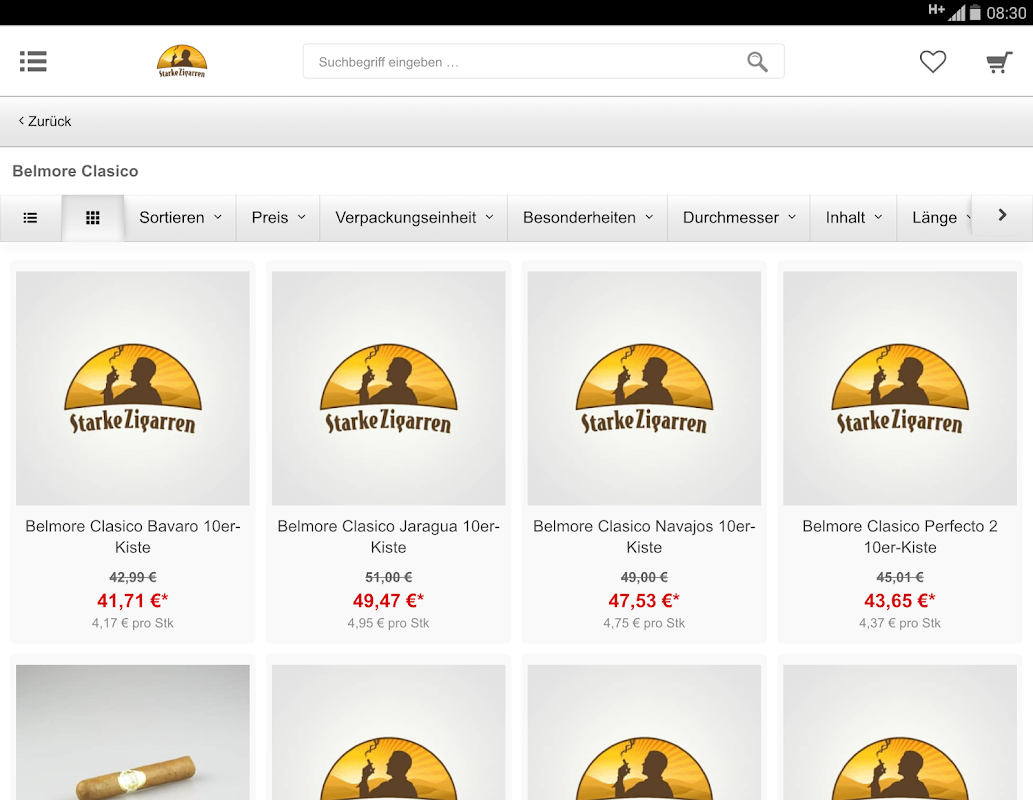The width and height of the screenshot is (1033, 800).
Task: Open the shopping cart icon
Action: tap(999, 62)
